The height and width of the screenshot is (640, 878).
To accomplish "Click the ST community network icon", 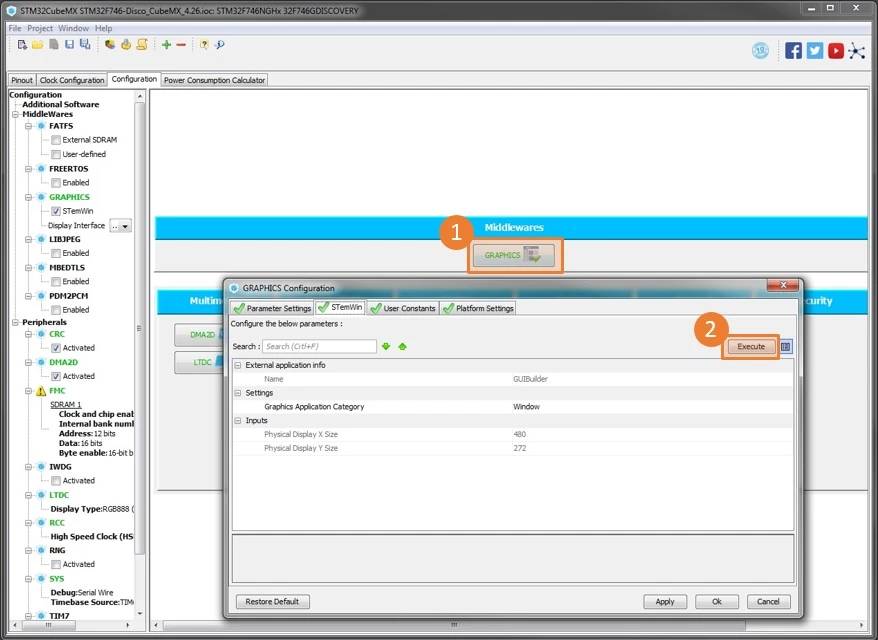I will coord(857,51).
